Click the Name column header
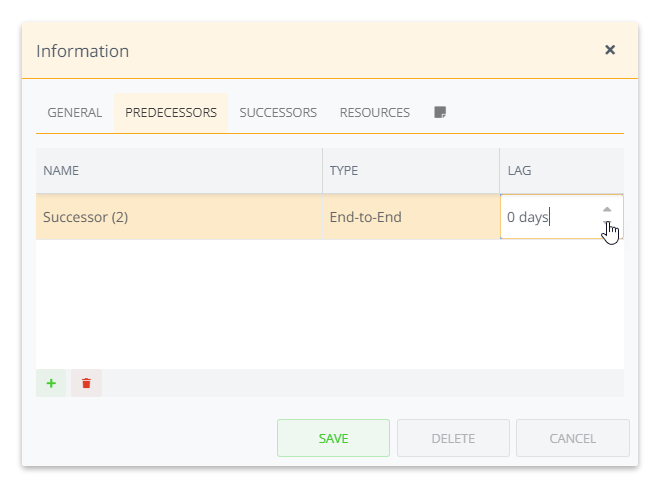 (179, 171)
